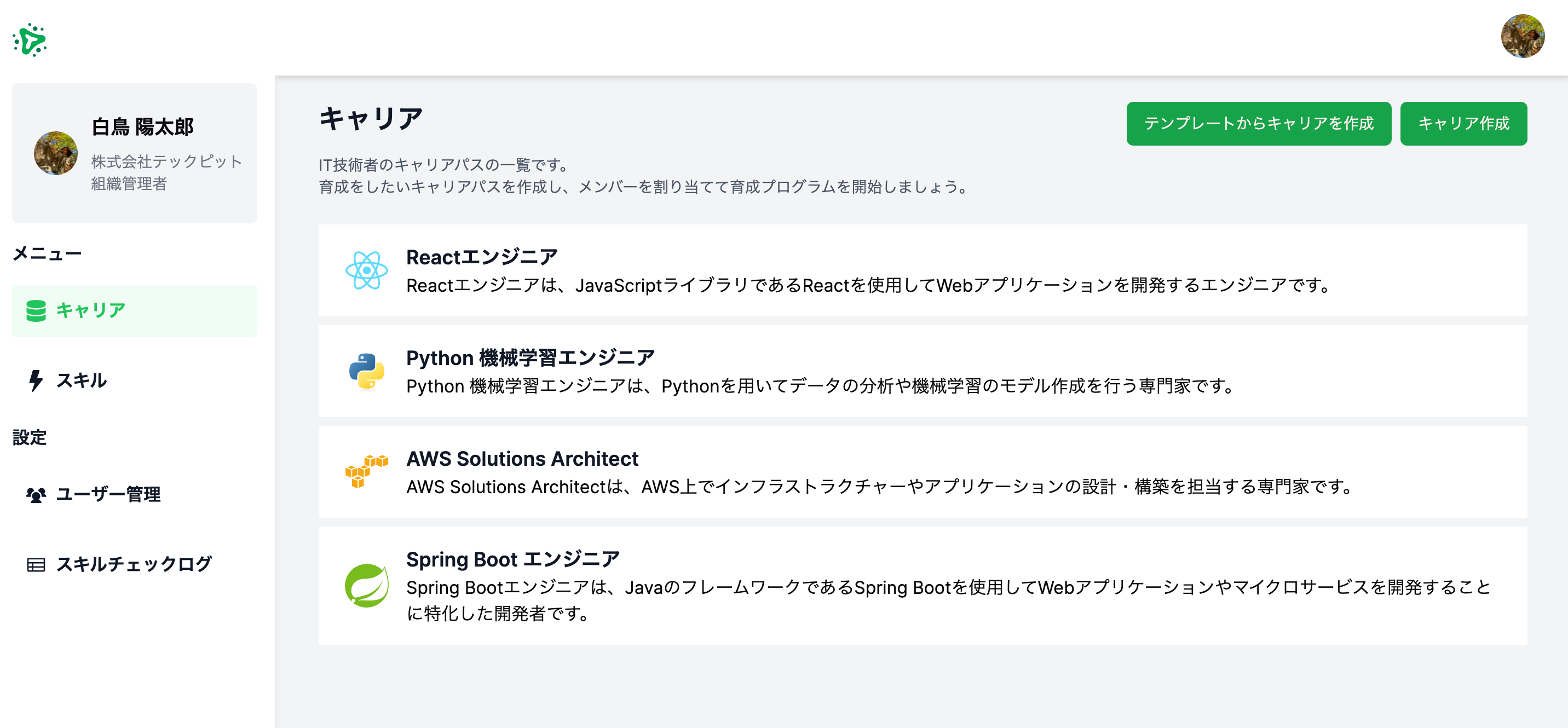Click the sidebar user avatar photo
Viewport: 1568px width, 728px height.
point(55,153)
